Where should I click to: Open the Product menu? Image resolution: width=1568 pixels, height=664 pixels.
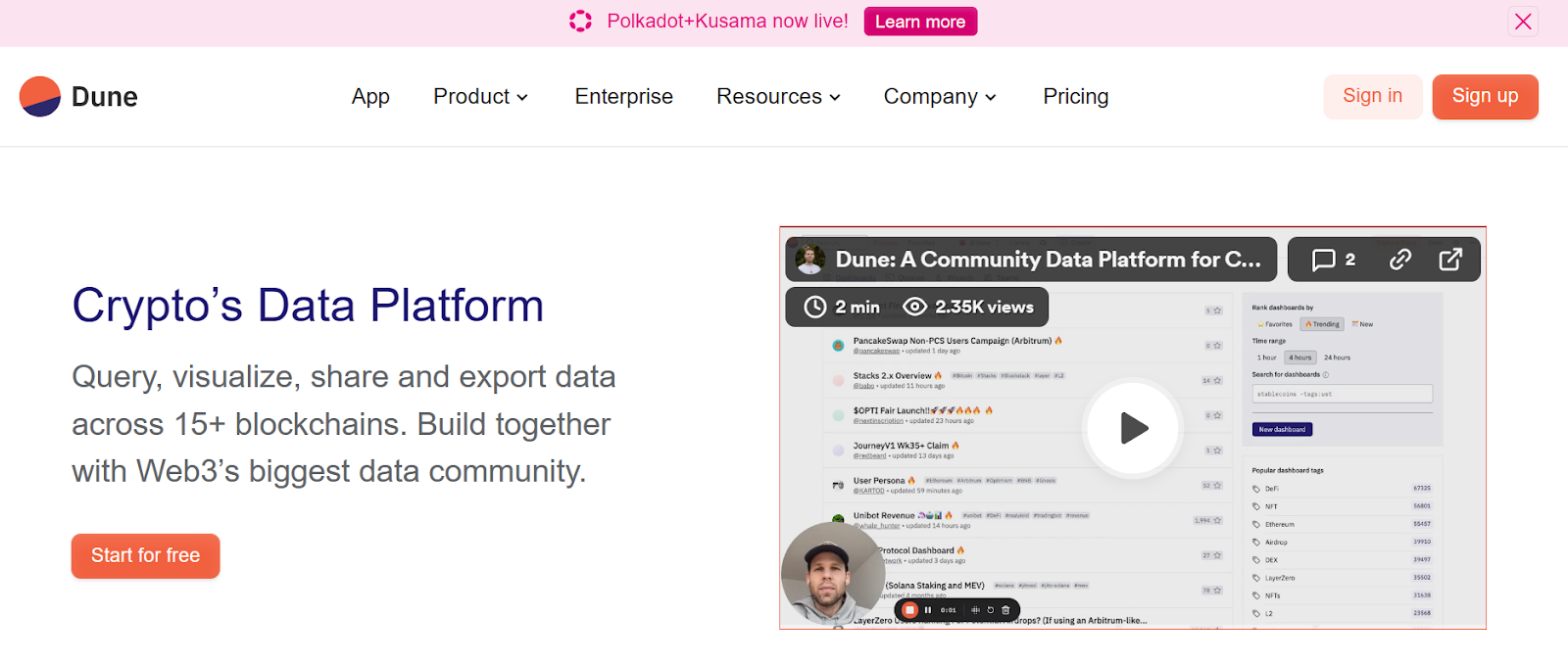480,96
